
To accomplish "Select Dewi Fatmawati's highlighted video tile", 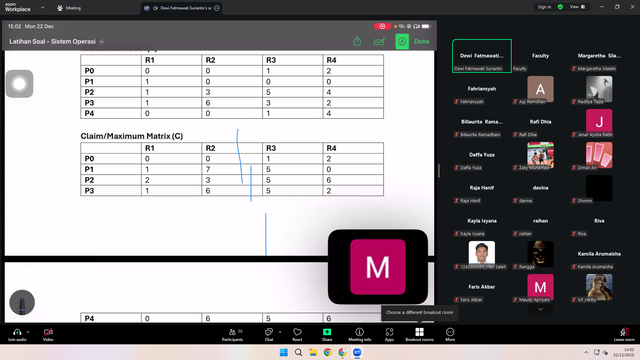I will coord(482,56).
